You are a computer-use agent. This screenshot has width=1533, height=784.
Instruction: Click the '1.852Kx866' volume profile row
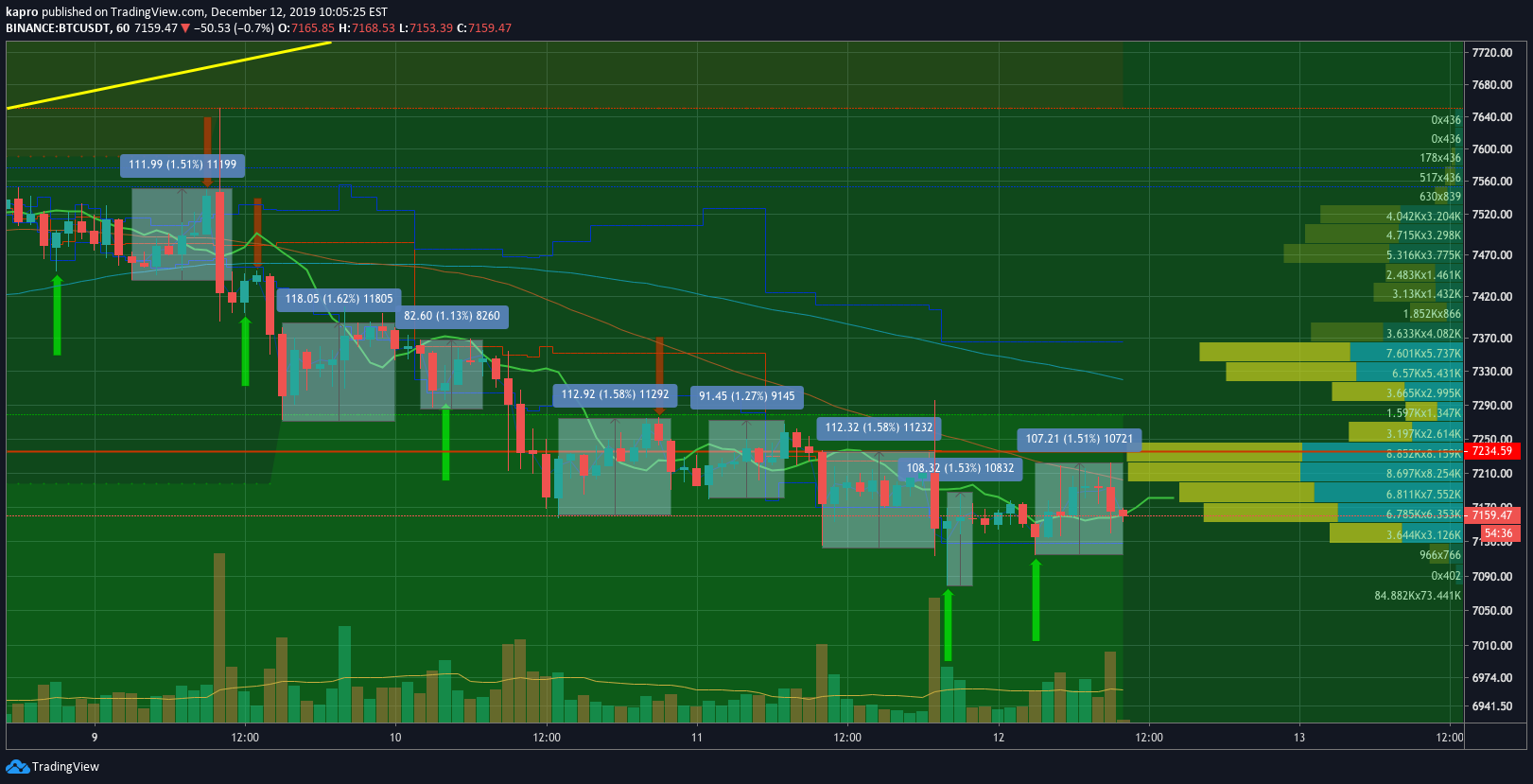pos(1432,314)
